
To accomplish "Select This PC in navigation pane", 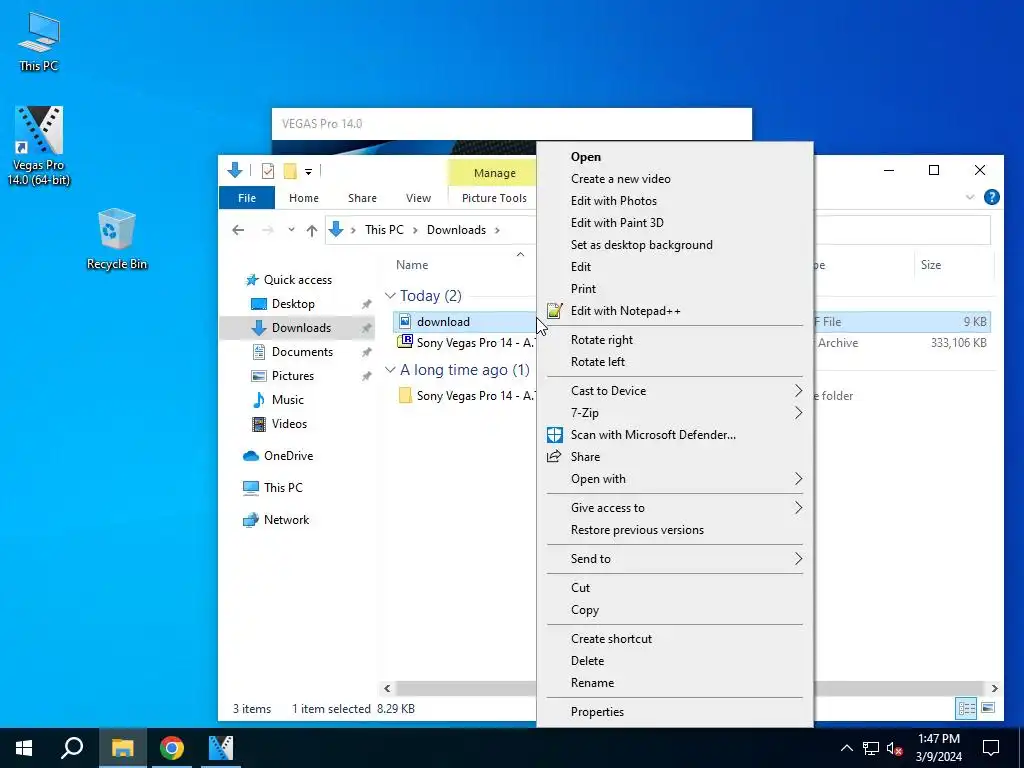I will 283,487.
